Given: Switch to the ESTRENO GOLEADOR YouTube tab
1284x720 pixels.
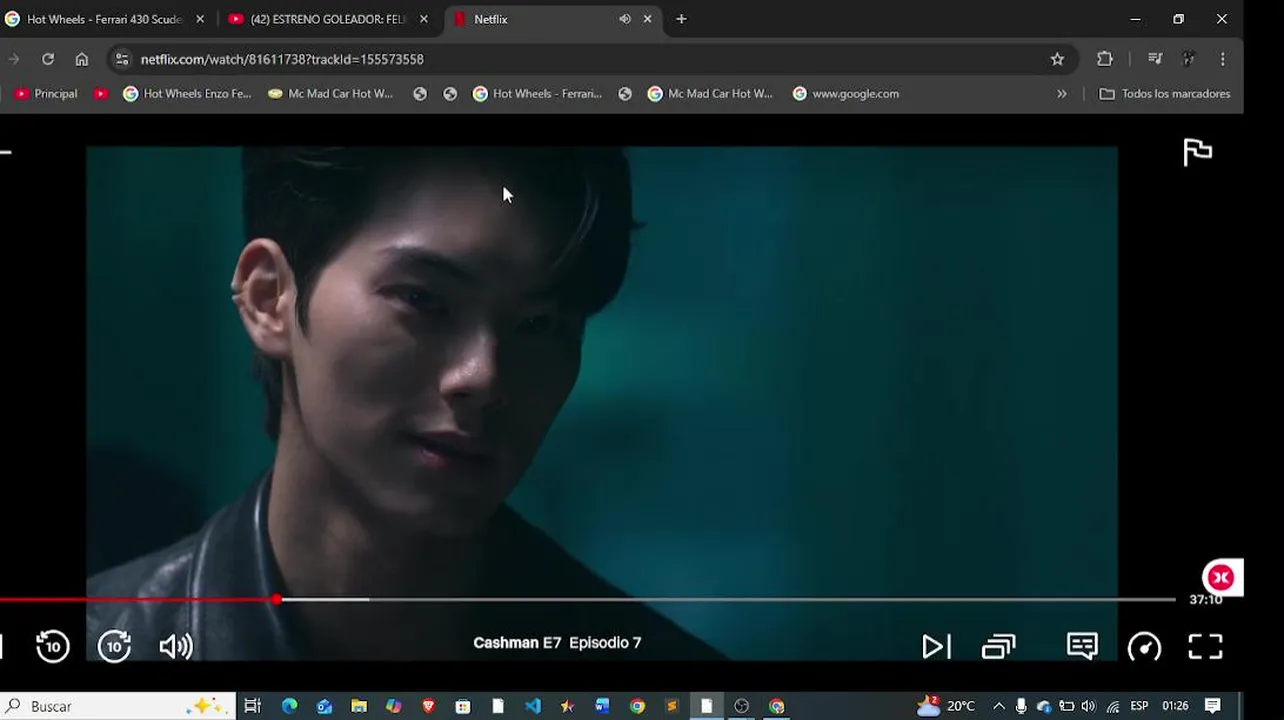Looking at the screenshot, I should click(328, 19).
